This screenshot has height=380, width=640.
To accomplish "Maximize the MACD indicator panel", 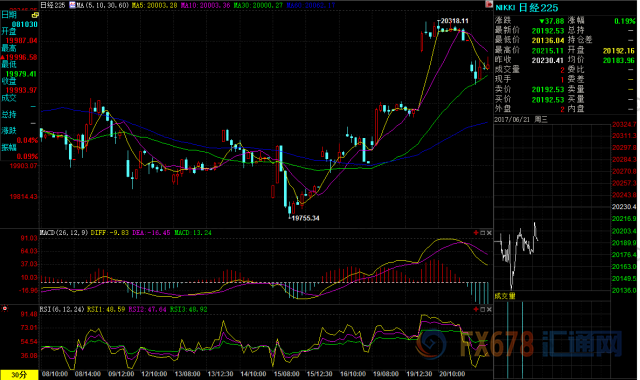I will [x=482, y=233].
